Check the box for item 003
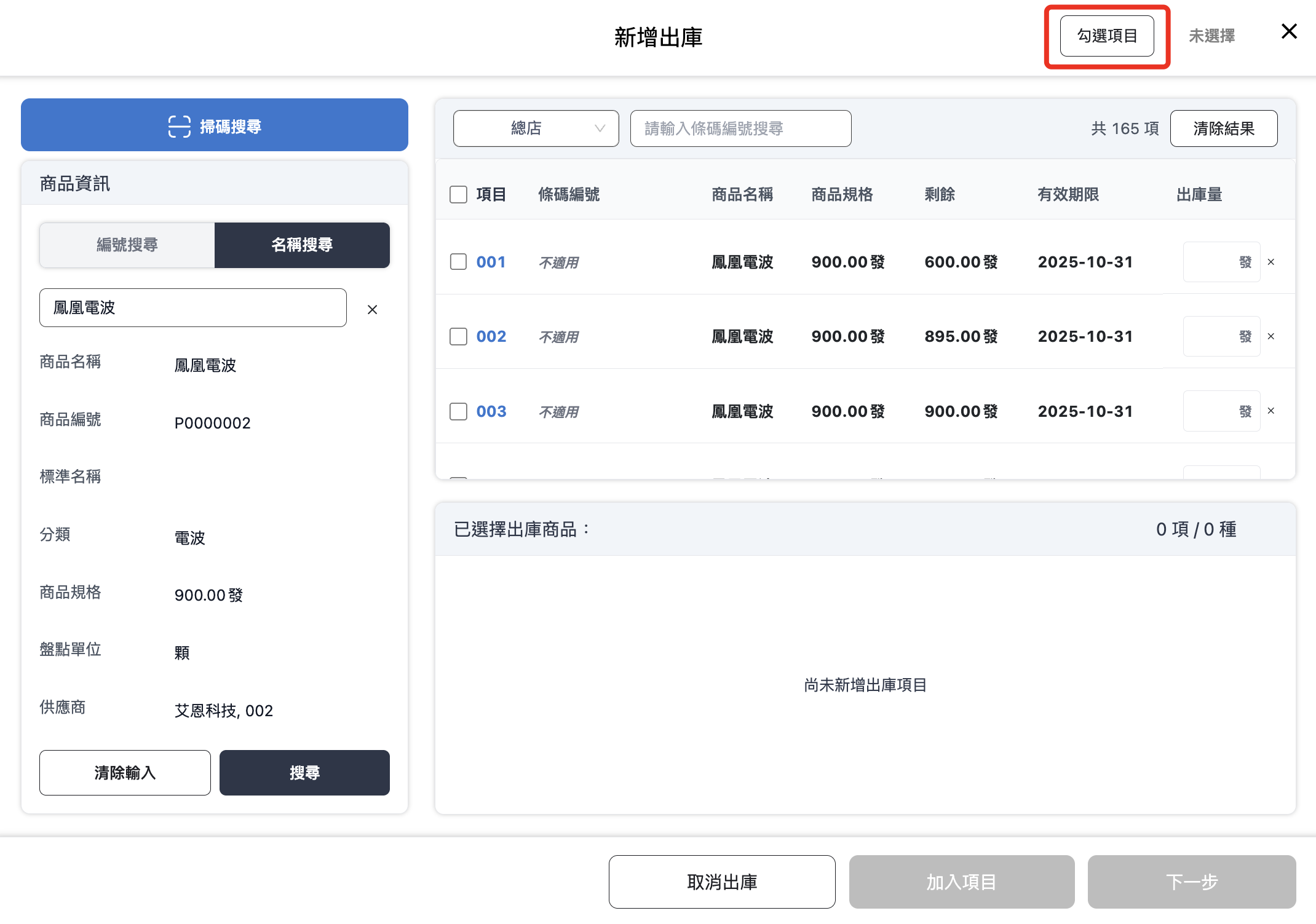1316x924 pixels. tap(458, 411)
